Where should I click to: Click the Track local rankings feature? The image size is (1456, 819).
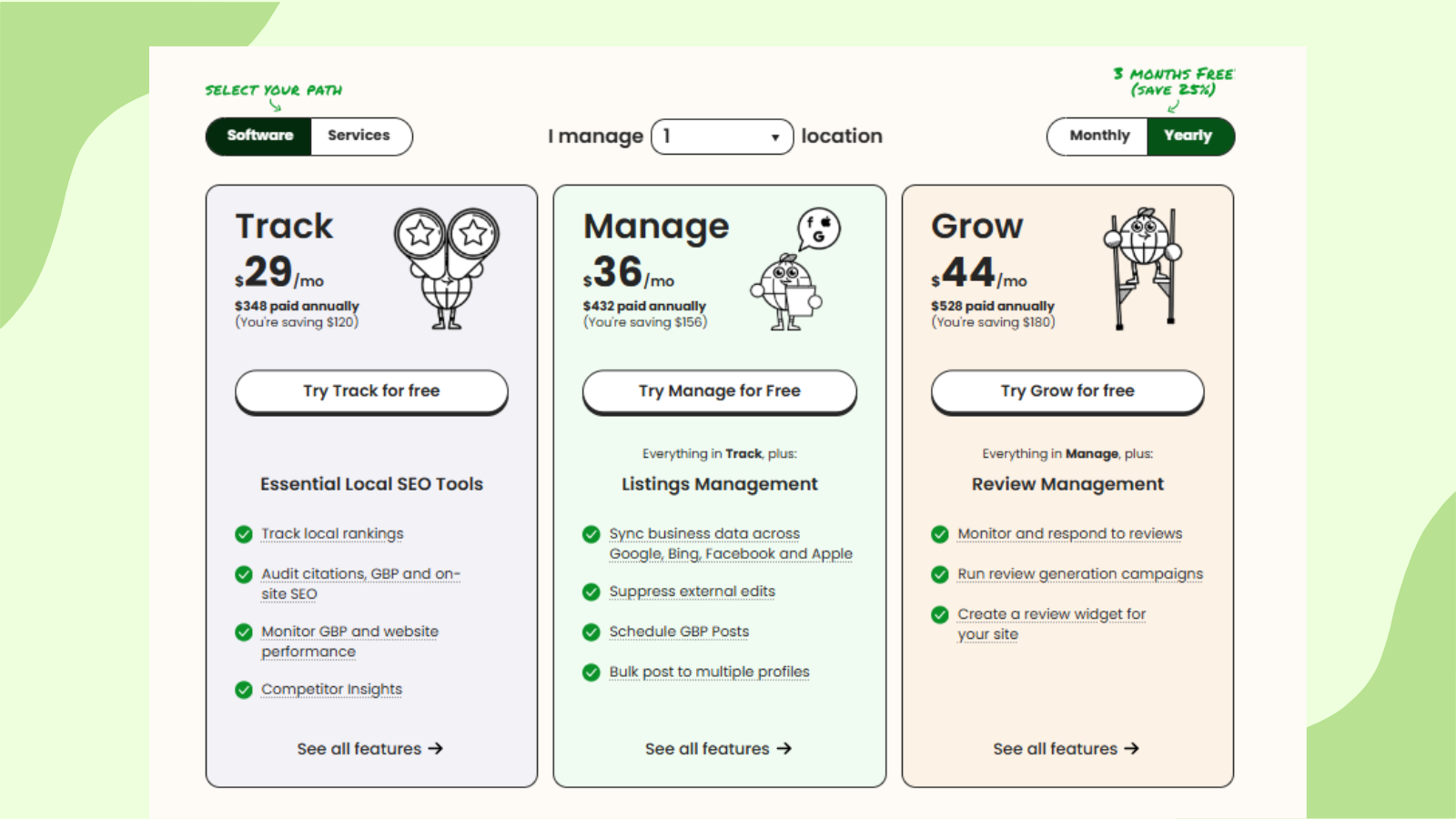point(332,534)
